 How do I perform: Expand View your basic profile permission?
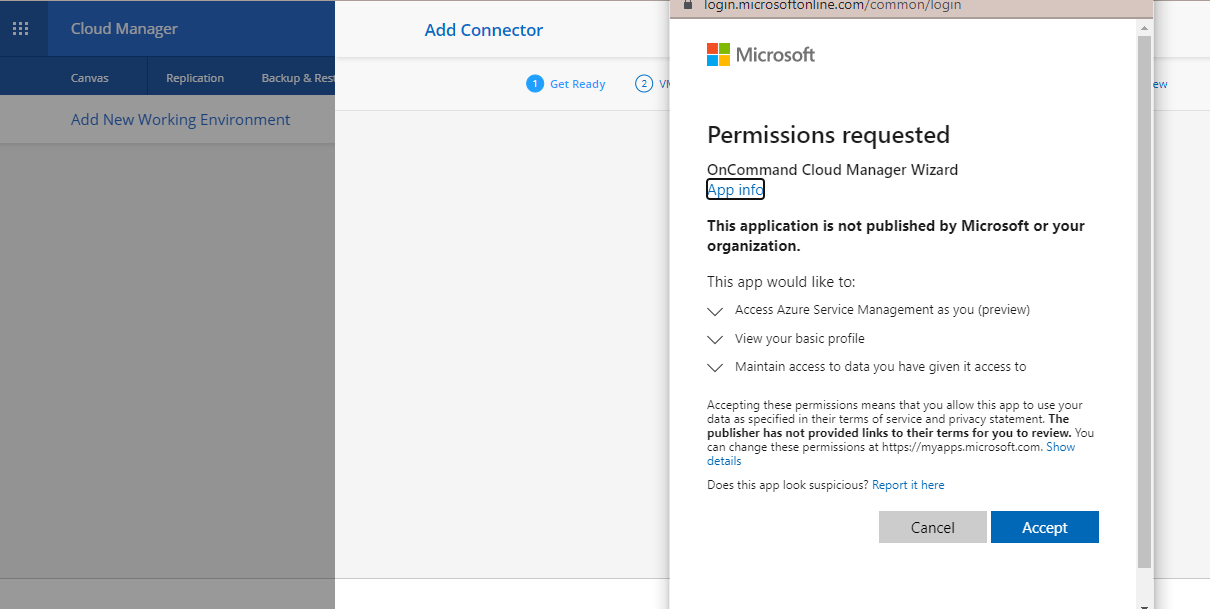(715, 339)
